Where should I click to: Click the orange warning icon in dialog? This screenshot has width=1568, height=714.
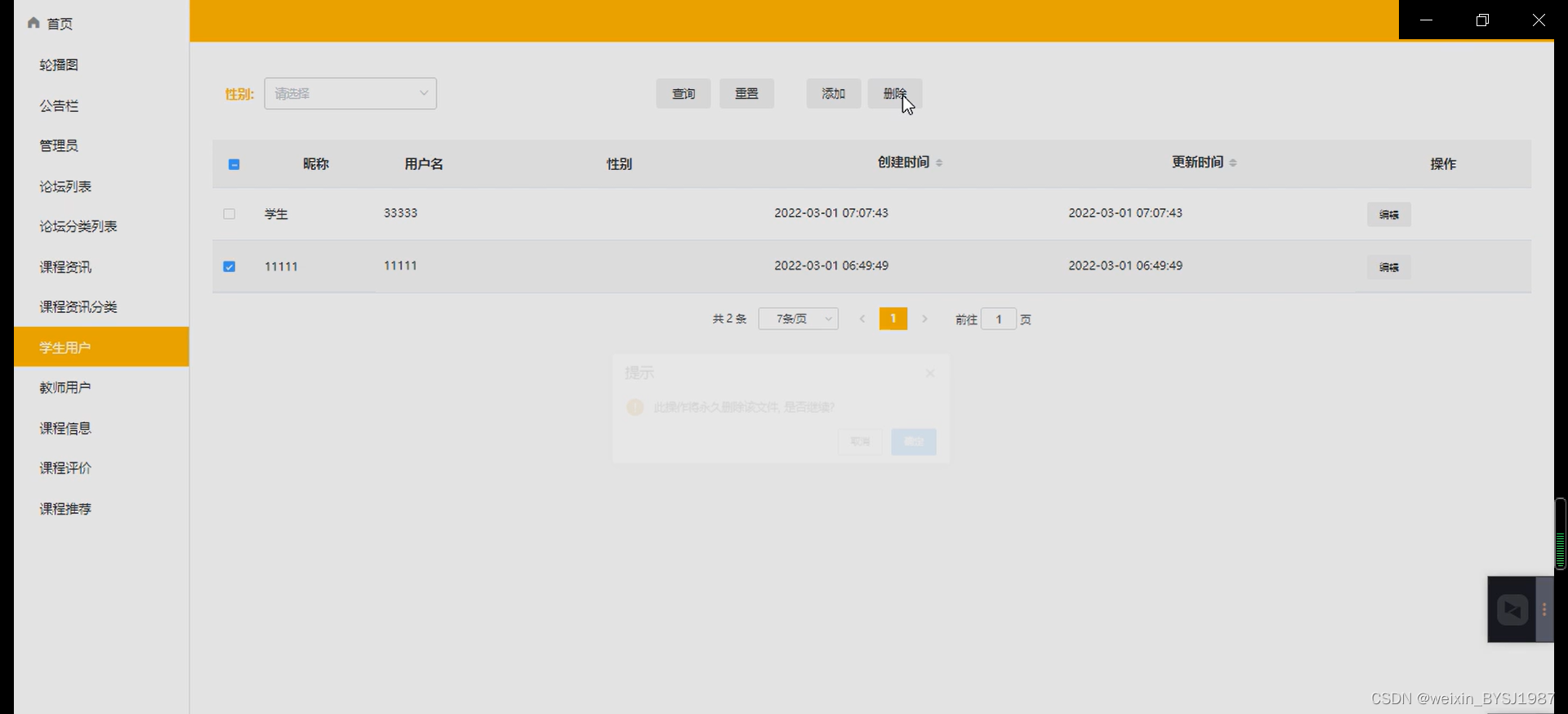click(635, 407)
